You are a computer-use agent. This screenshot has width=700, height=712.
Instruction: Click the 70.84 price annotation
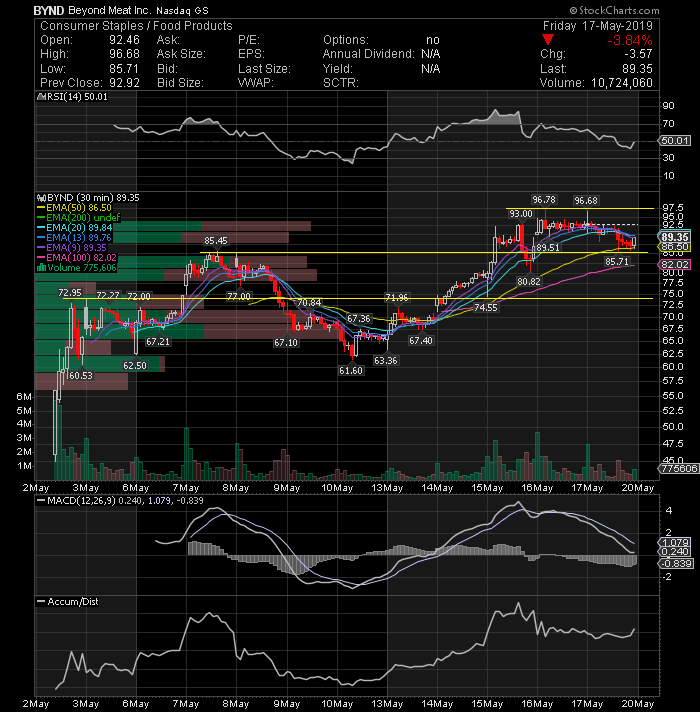[309, 302]
